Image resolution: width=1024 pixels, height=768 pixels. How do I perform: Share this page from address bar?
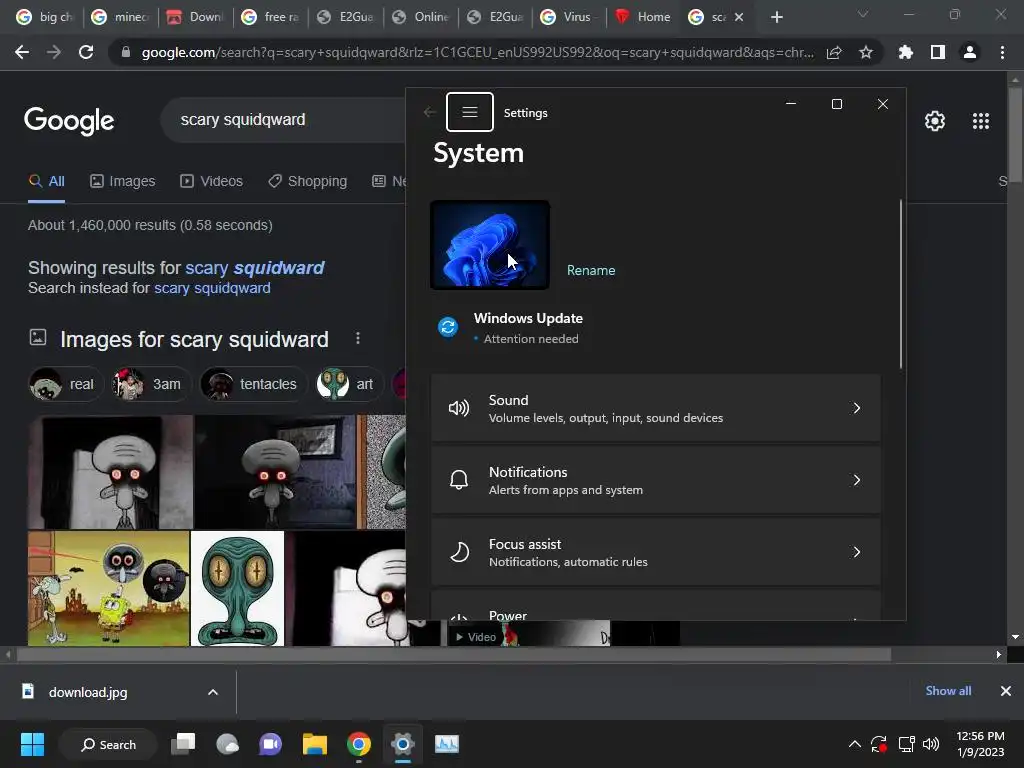click(834, 52)
